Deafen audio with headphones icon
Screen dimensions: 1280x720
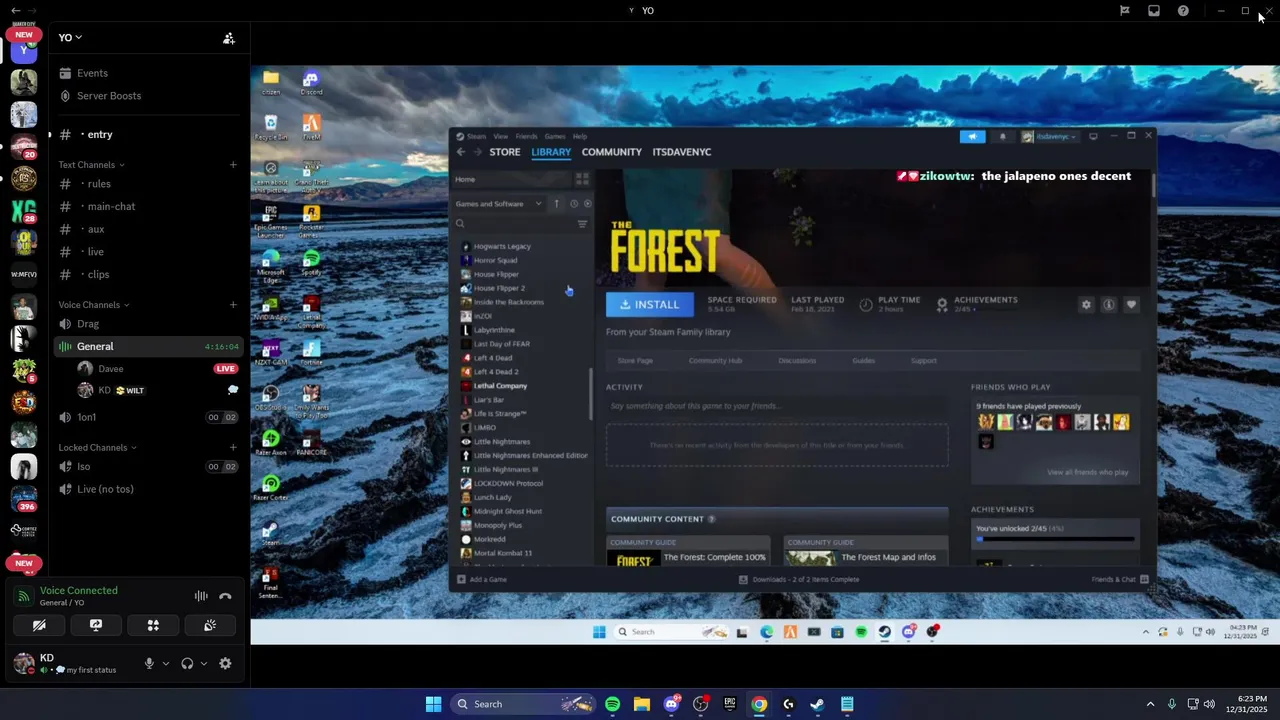click(x=187, y=663)
